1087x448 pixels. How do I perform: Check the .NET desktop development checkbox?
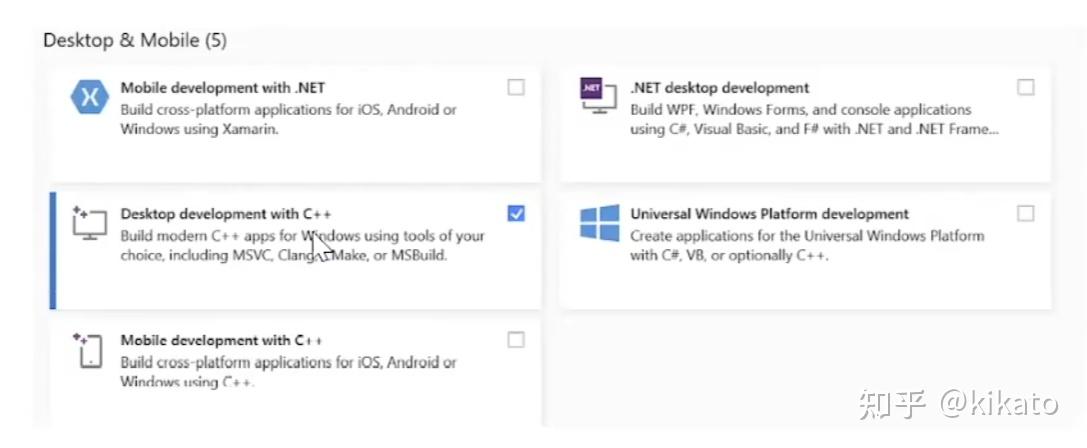[x=1026, y=88]
